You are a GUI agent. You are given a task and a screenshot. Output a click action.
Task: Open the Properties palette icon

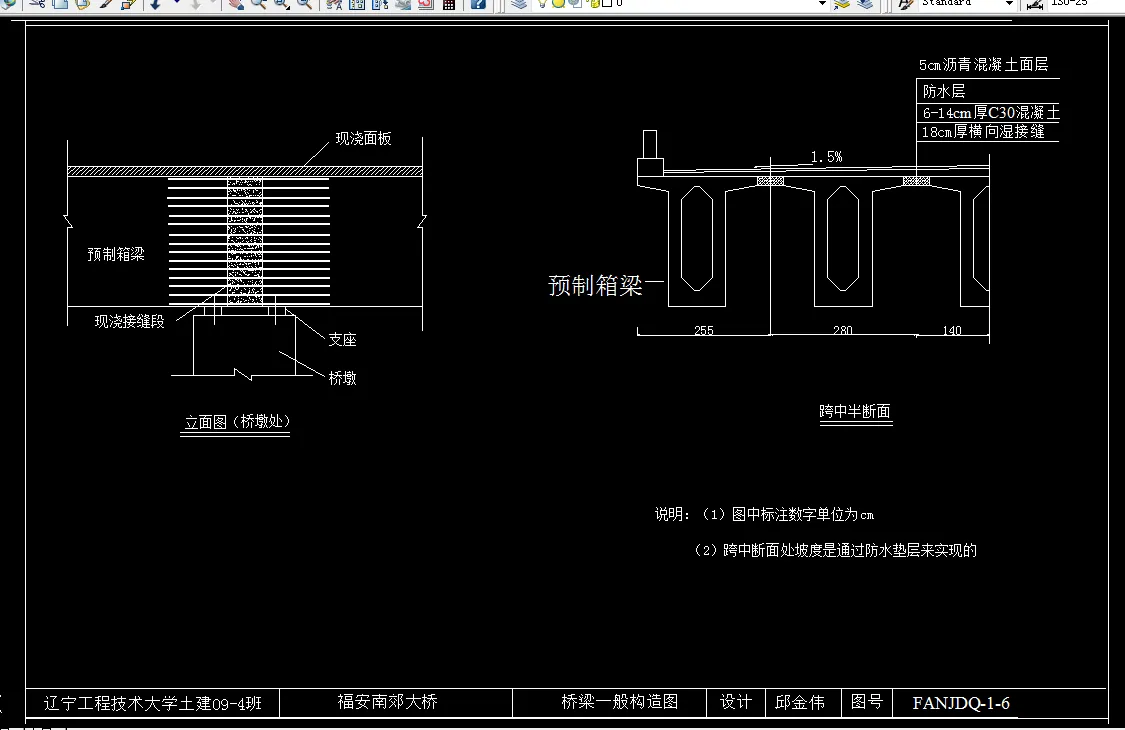(334, 4)
